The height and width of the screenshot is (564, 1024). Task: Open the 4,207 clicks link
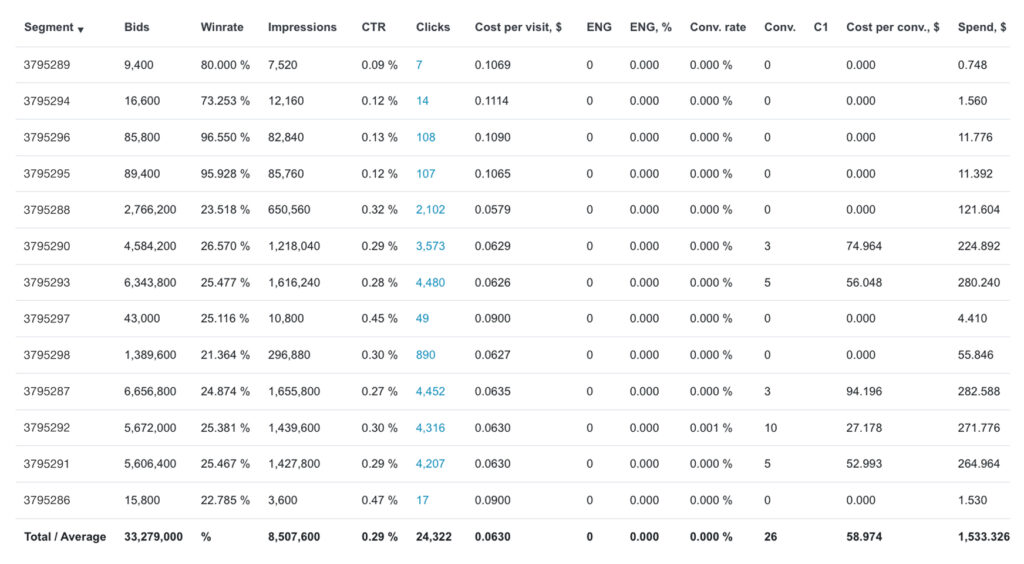430,464
